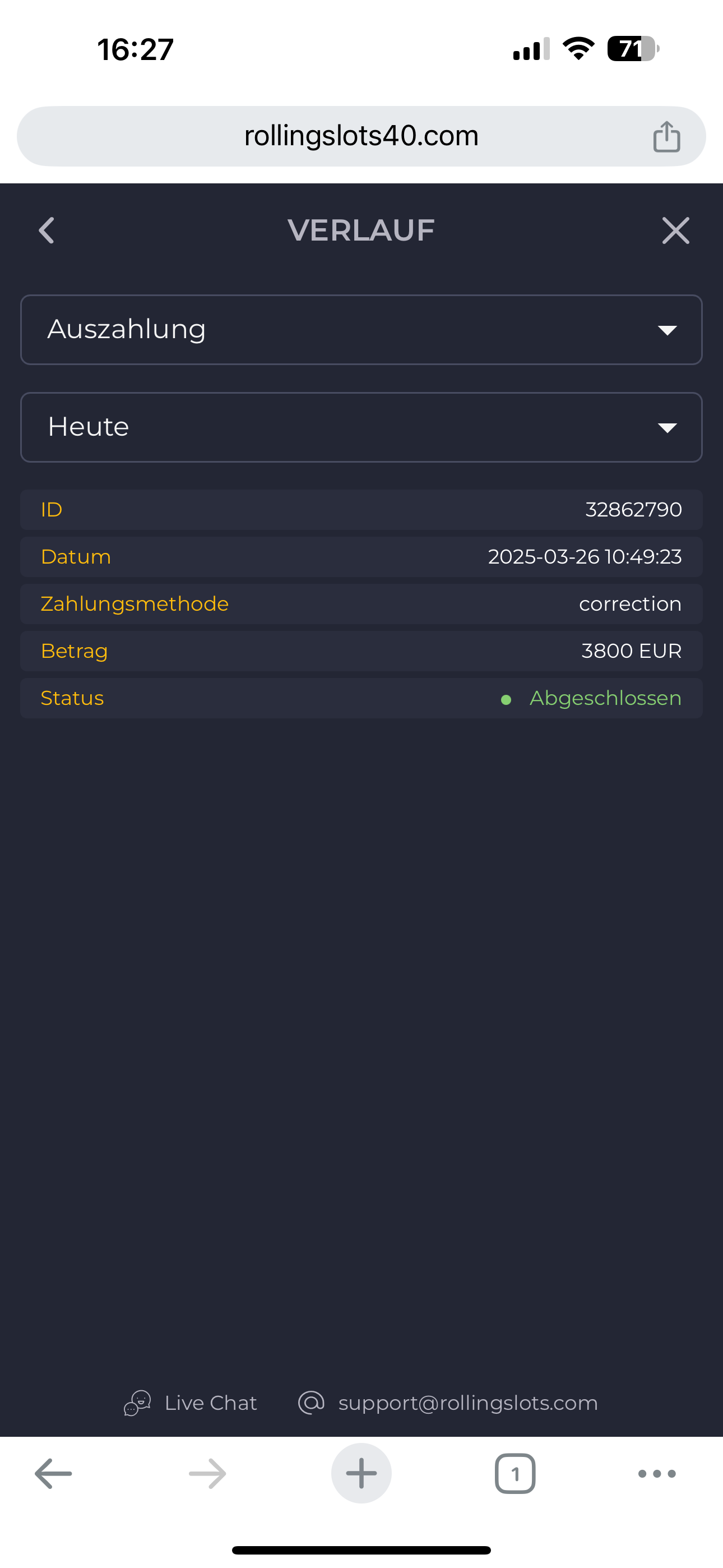Open a new tab with plus button

click(361, 1474)
